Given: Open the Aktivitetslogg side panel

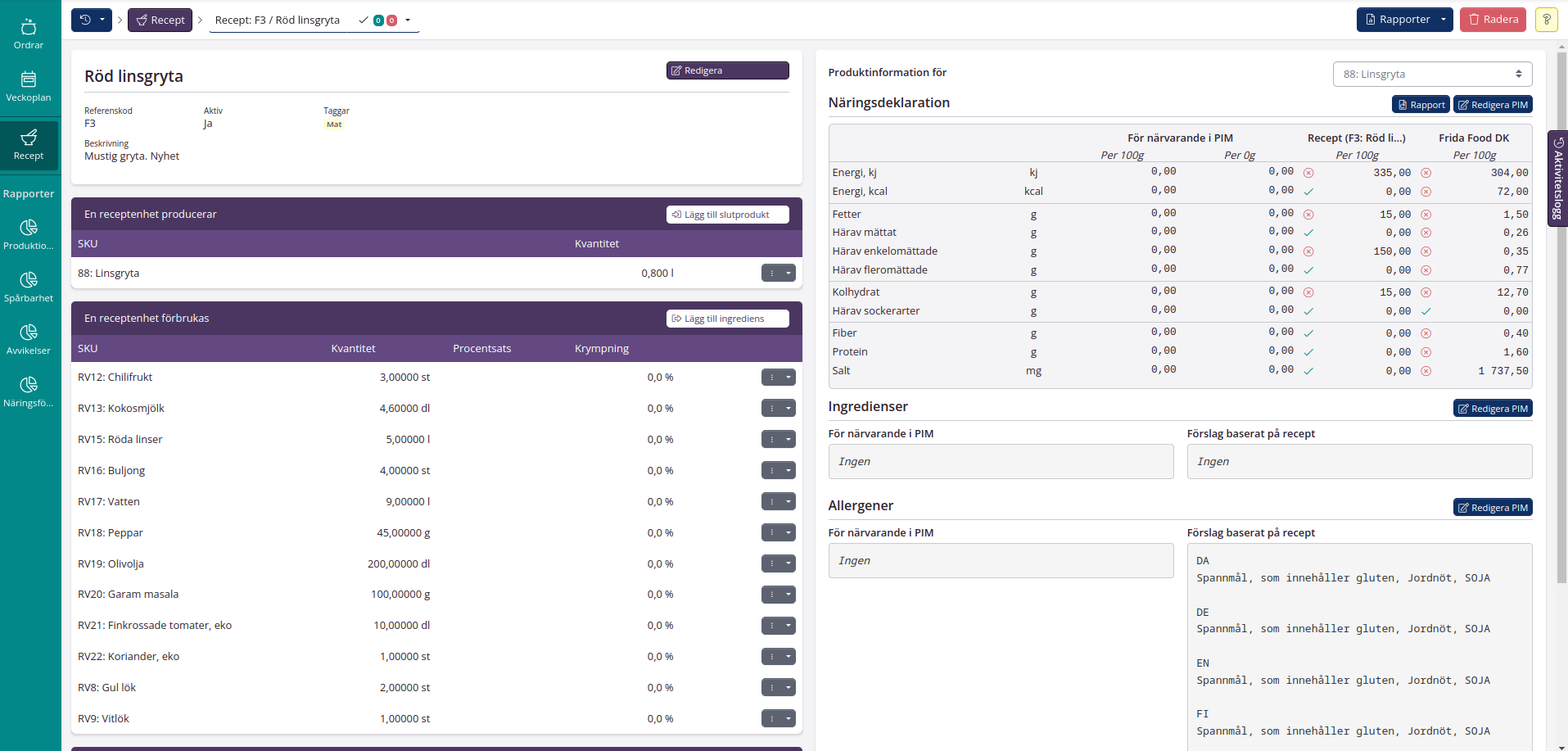Looking at the screenshot, I should coord(1557,177).
